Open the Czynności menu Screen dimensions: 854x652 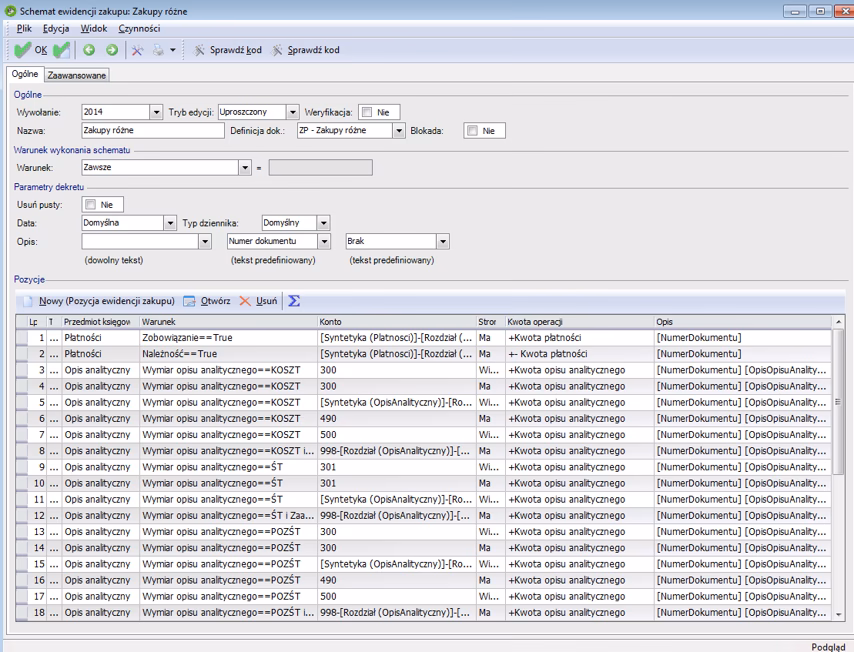tap(139, 28)
